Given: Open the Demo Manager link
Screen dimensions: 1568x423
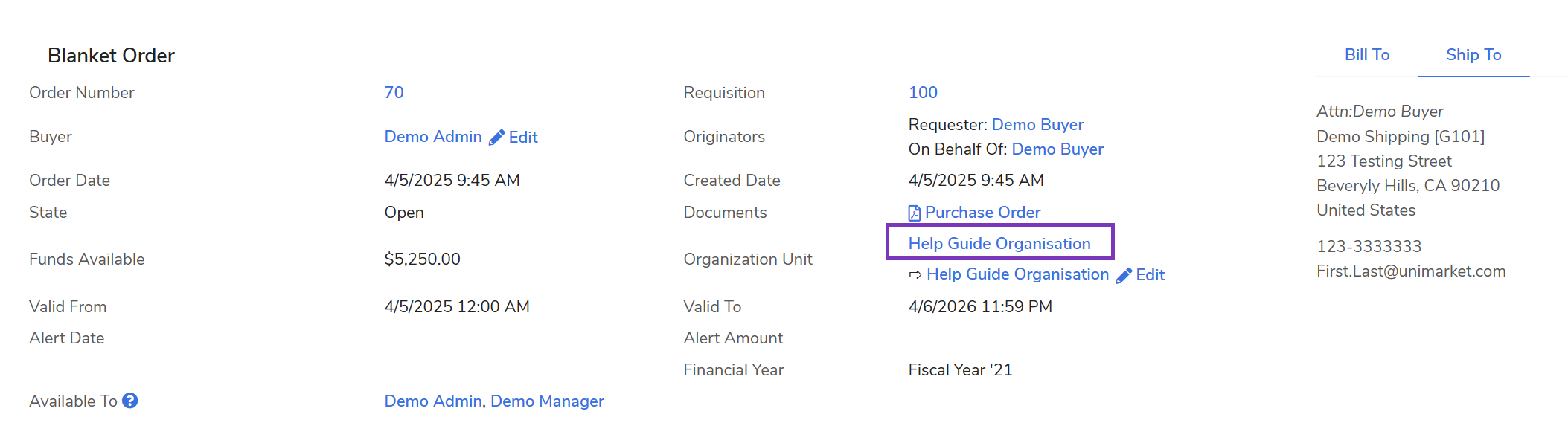Looking at the screenshot, I should point(547,401).
